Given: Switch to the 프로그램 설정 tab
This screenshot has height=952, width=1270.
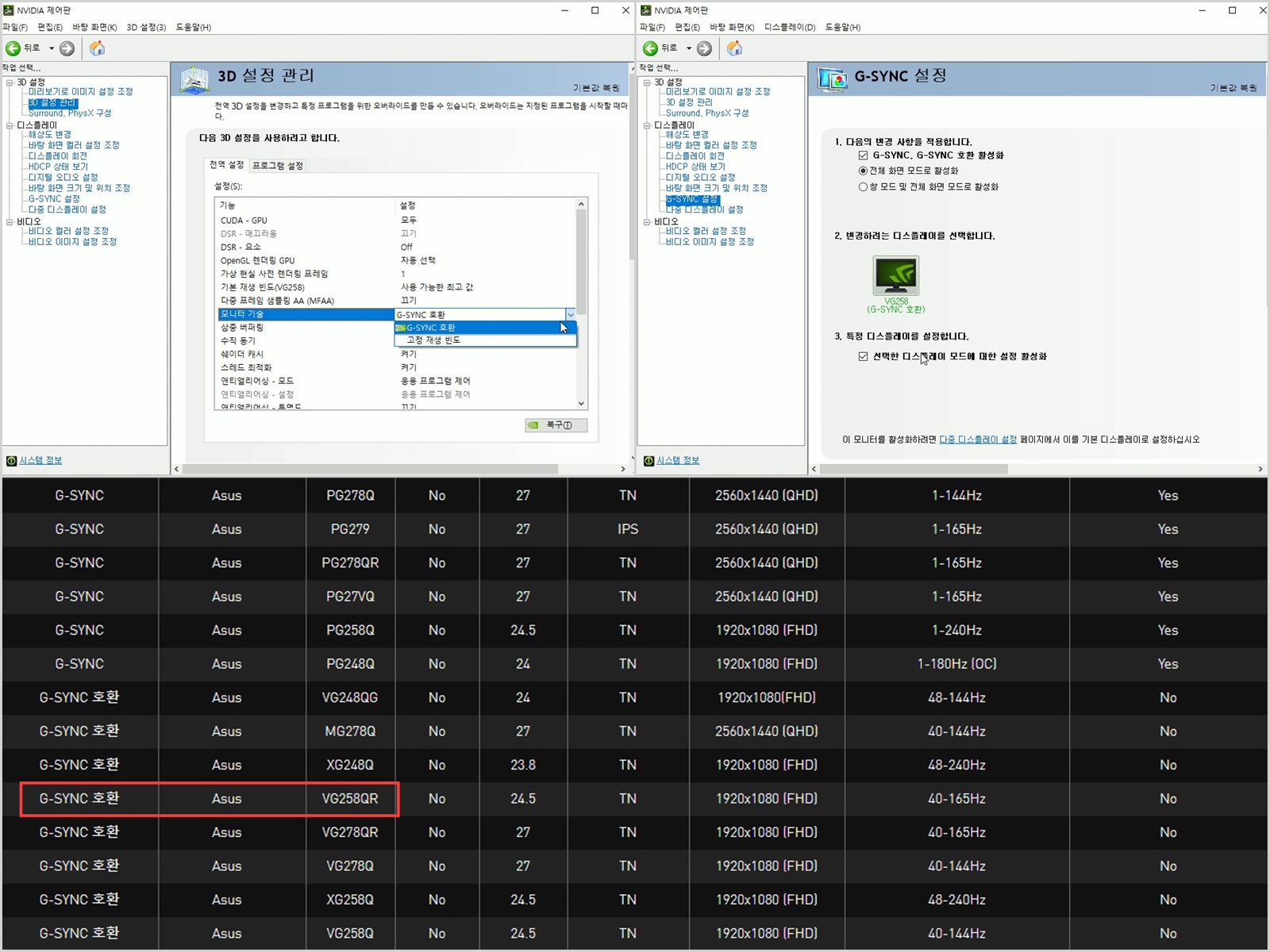Looking at the screenshot, I should (278, 166).
